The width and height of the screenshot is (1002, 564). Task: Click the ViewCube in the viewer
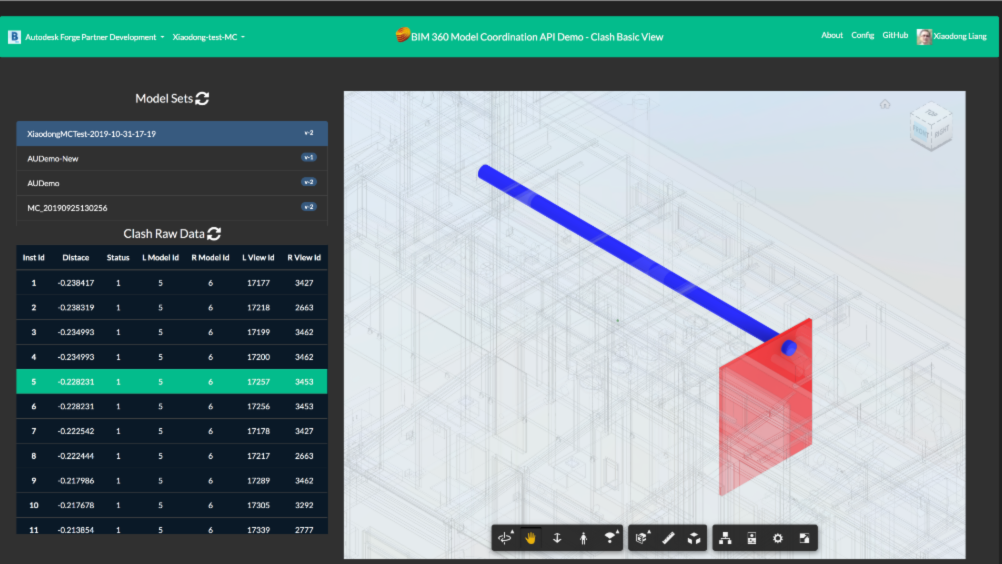click(931, 127)
